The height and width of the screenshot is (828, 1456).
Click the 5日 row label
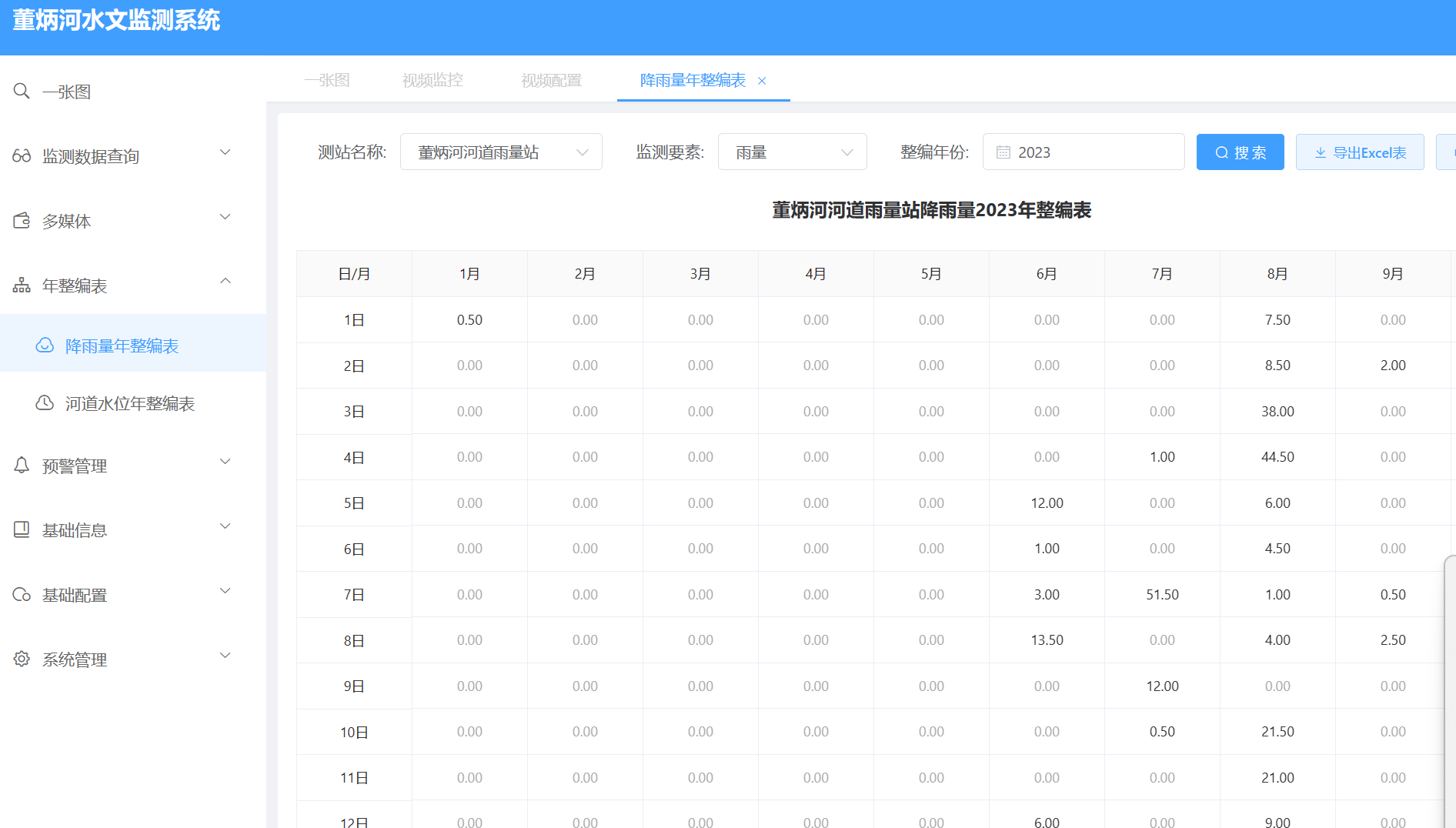(354, 503)
